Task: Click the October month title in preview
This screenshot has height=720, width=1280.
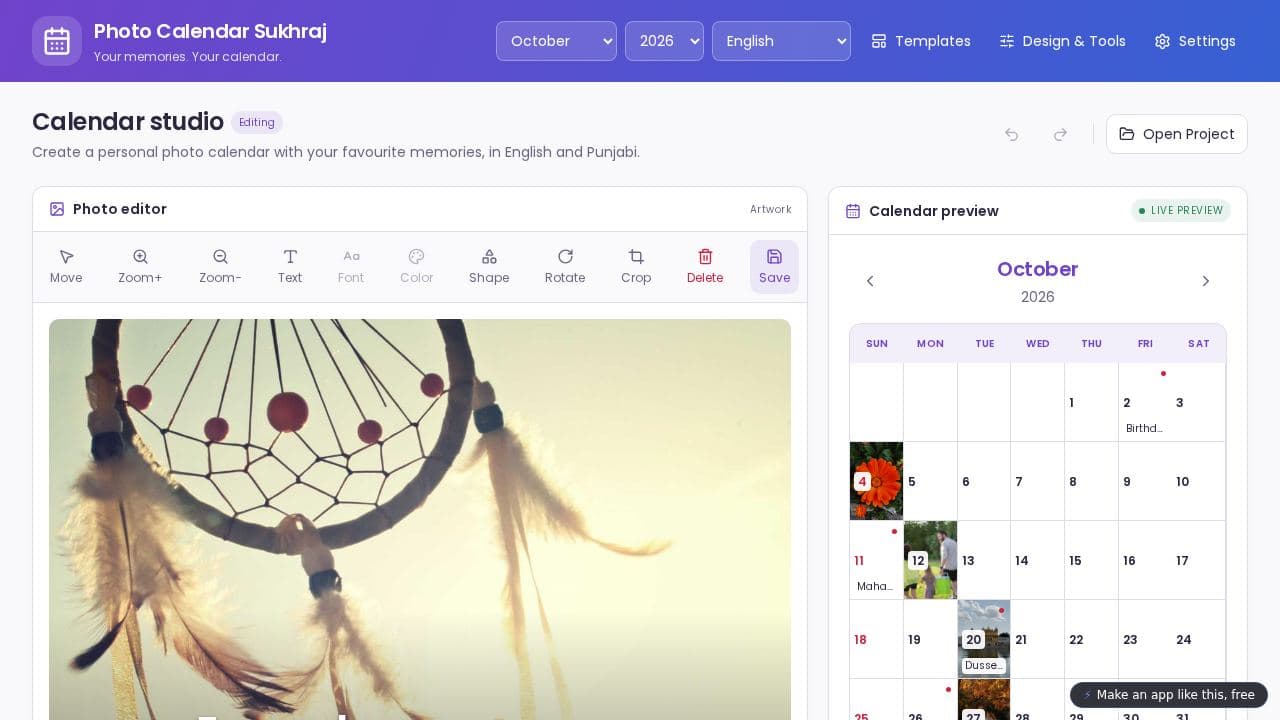Action: (1038, 269)
